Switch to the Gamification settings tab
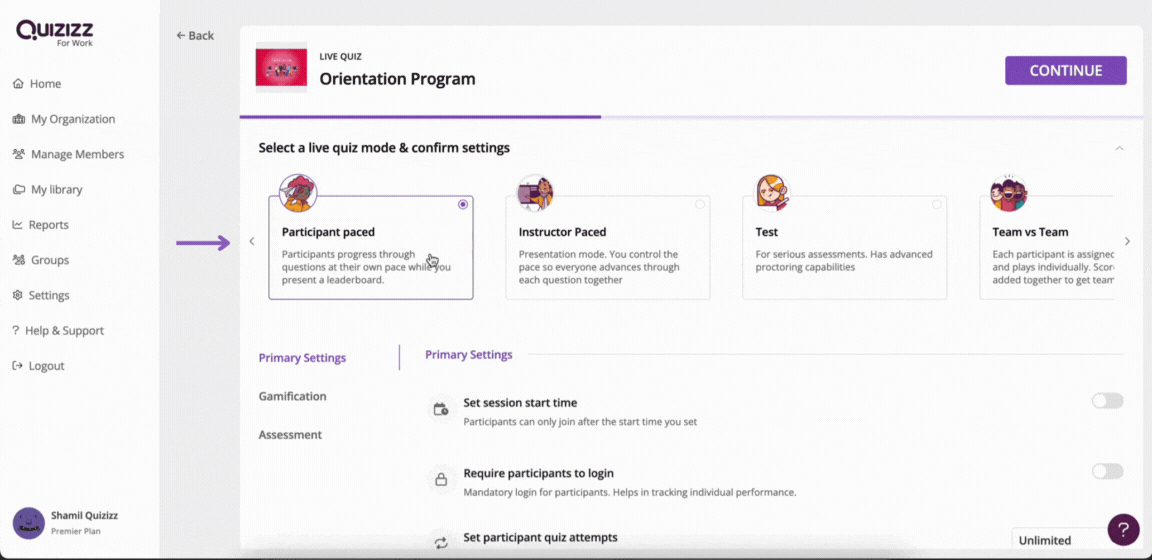The image size is (1152, 560). [292, 396]
